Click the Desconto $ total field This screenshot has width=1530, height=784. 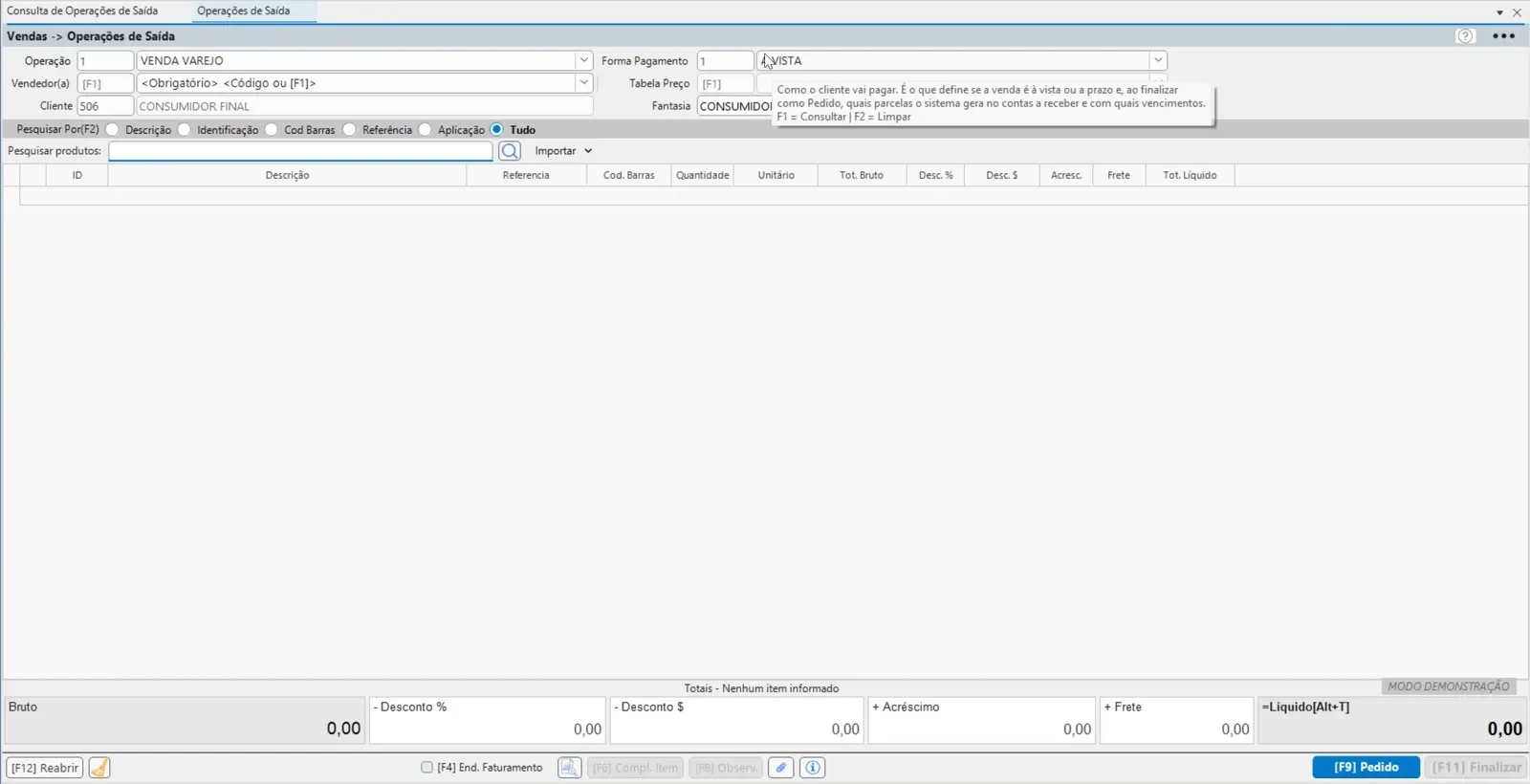pyautogui.click(x=736, y=720)
